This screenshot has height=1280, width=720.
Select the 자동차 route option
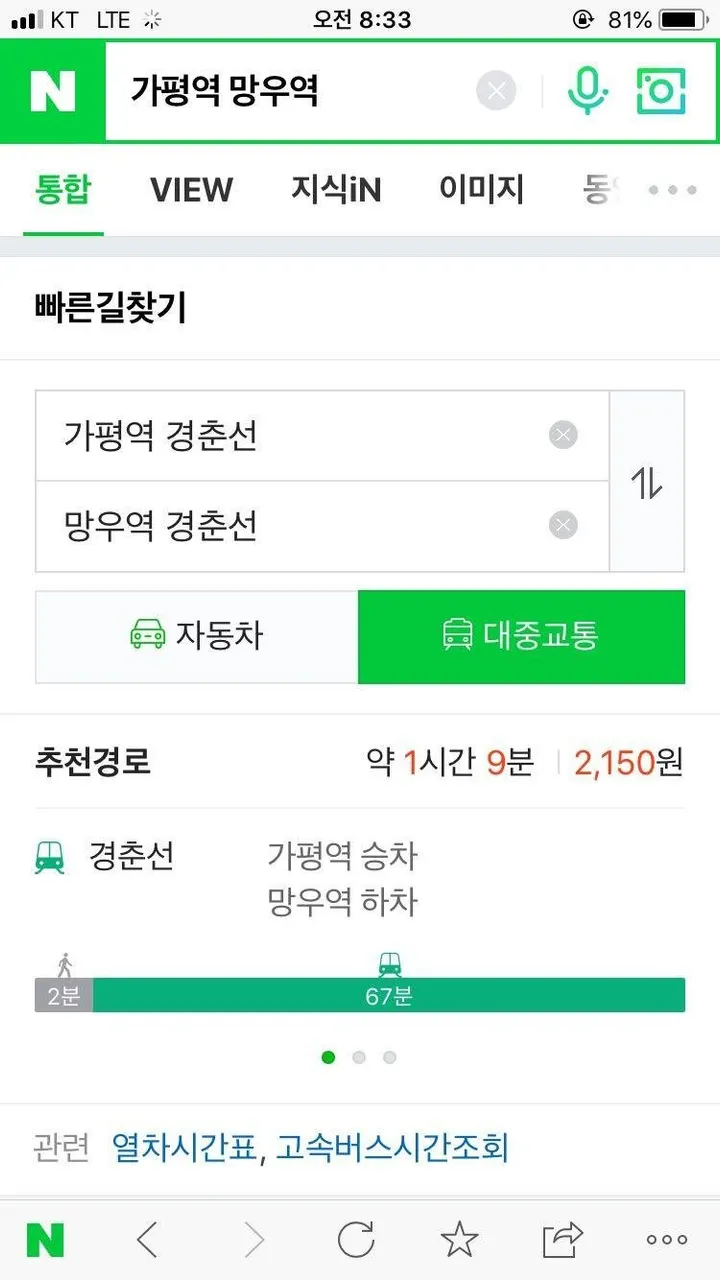point(197,636)
